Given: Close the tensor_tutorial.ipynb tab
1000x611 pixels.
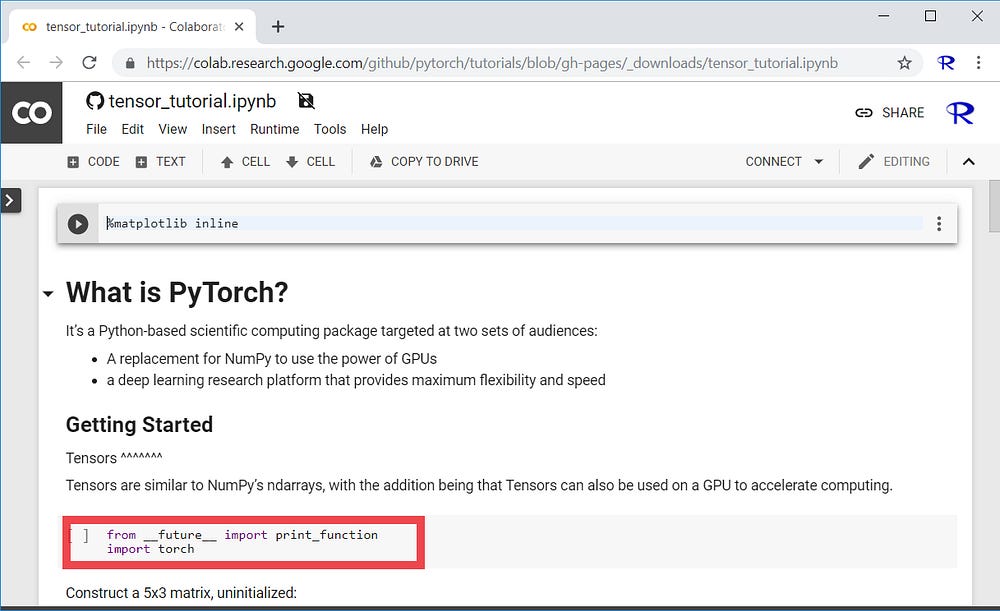Looking at the screenshot, I should [x=239, y=27].
